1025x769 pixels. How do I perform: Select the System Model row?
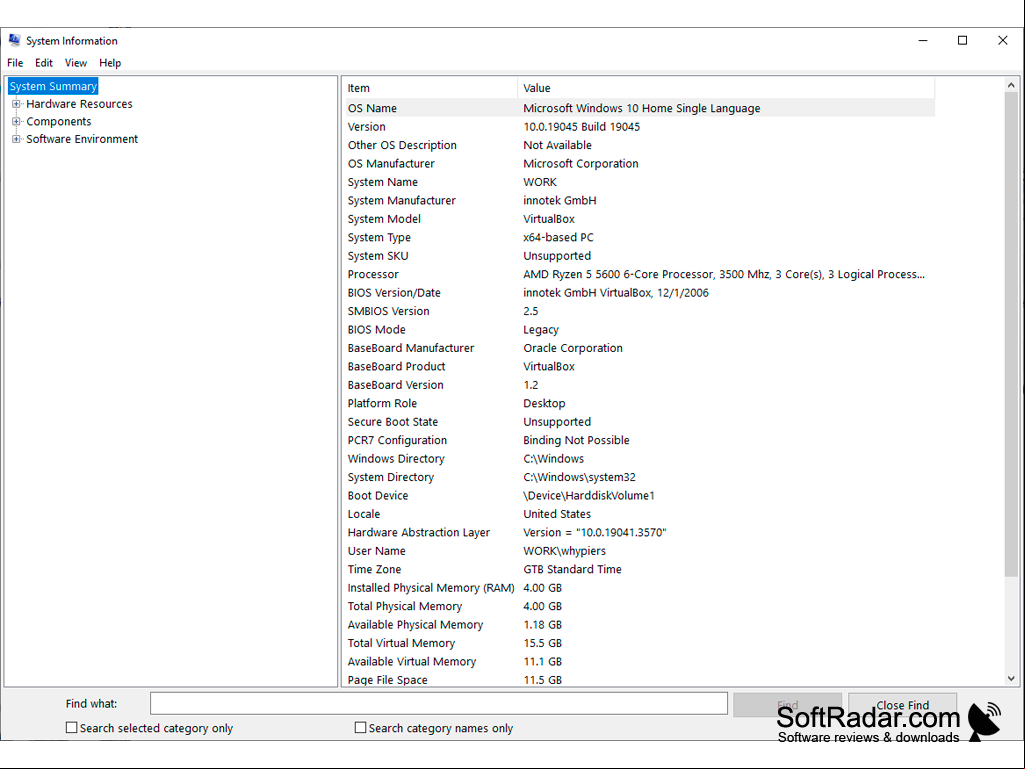tap(641, 219)
